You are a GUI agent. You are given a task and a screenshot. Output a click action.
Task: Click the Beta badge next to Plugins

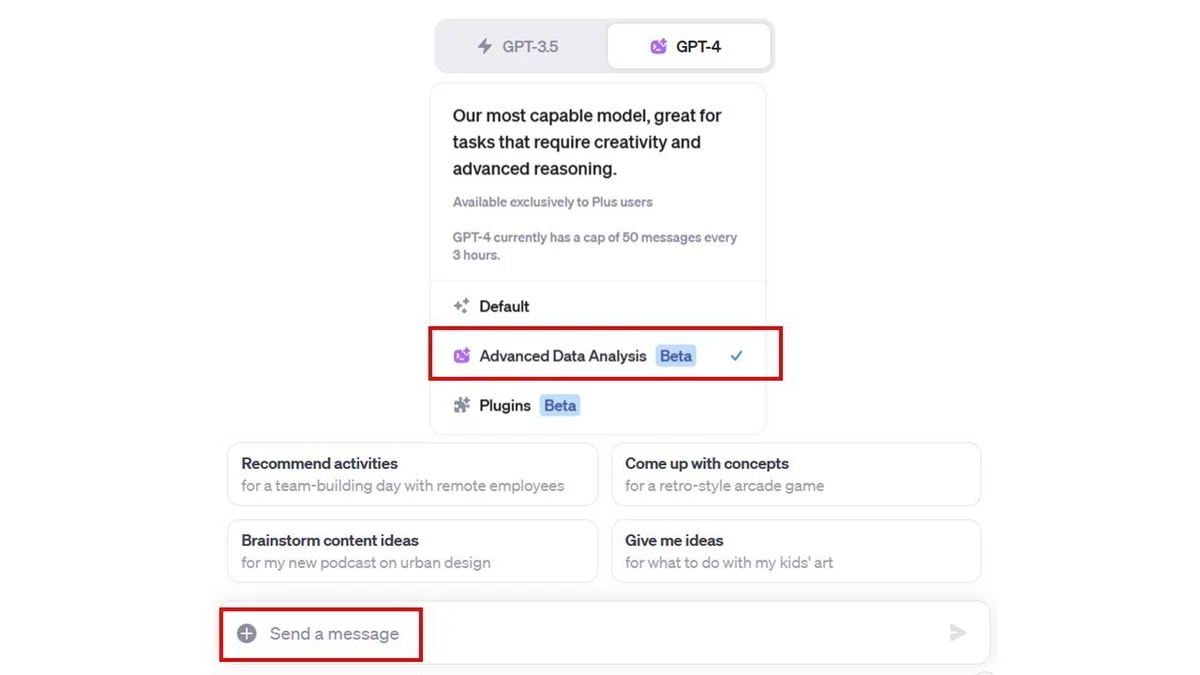tap(560, 405)
